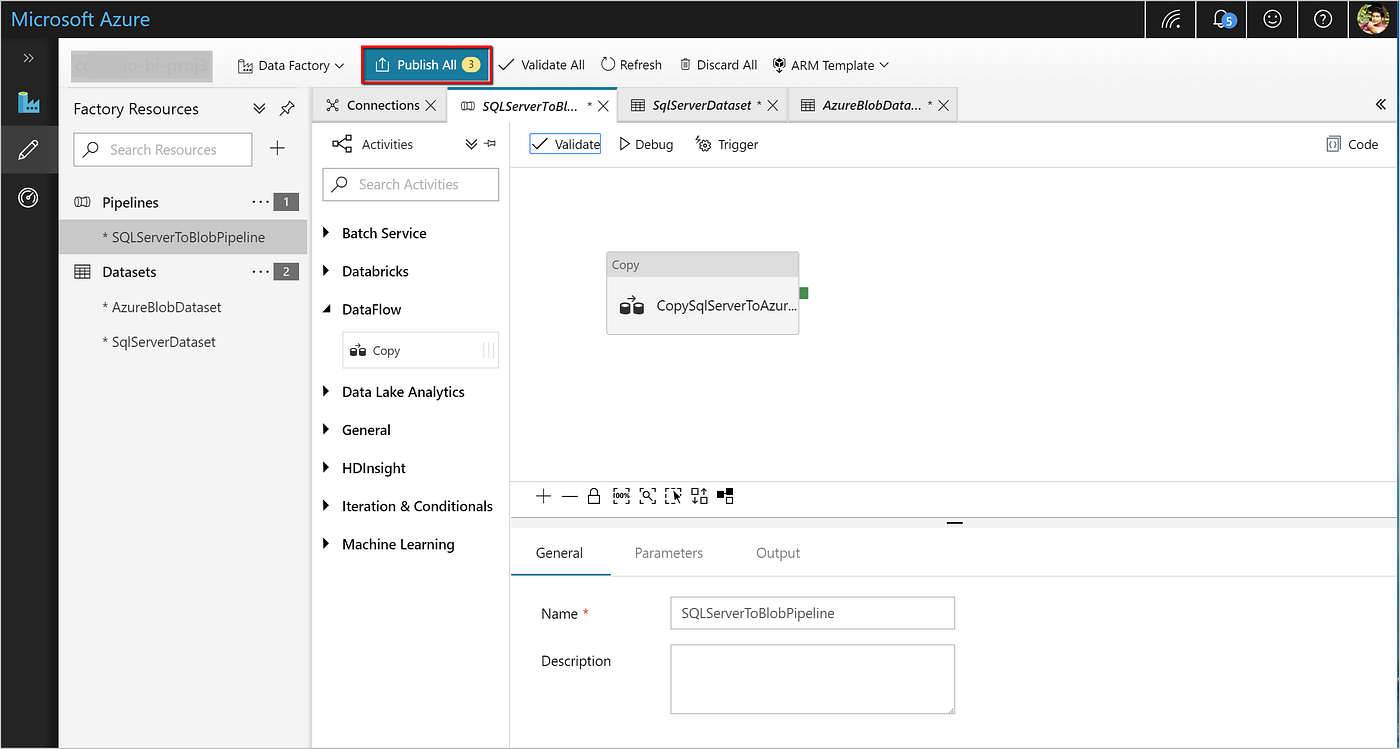The height and width of the screenshot is (749, 1400).
Task: Open Azure help via question mark icon
Action: click(1322, 19)
